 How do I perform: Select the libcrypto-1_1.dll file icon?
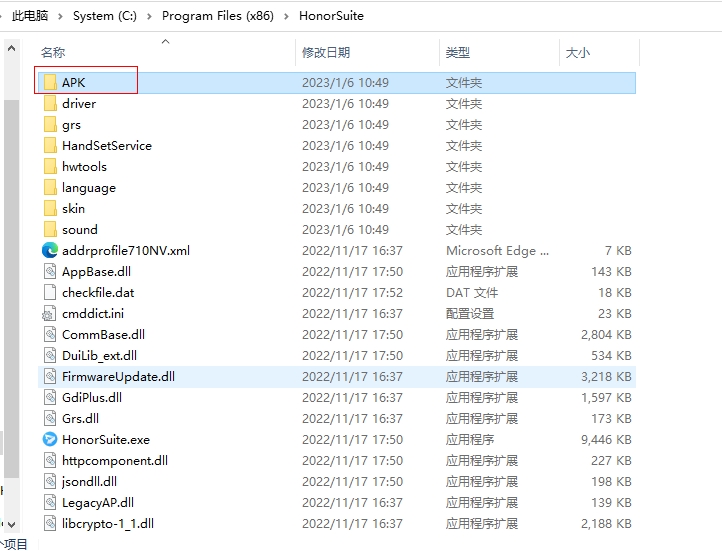pyautogui.click(x=50, y=523)
